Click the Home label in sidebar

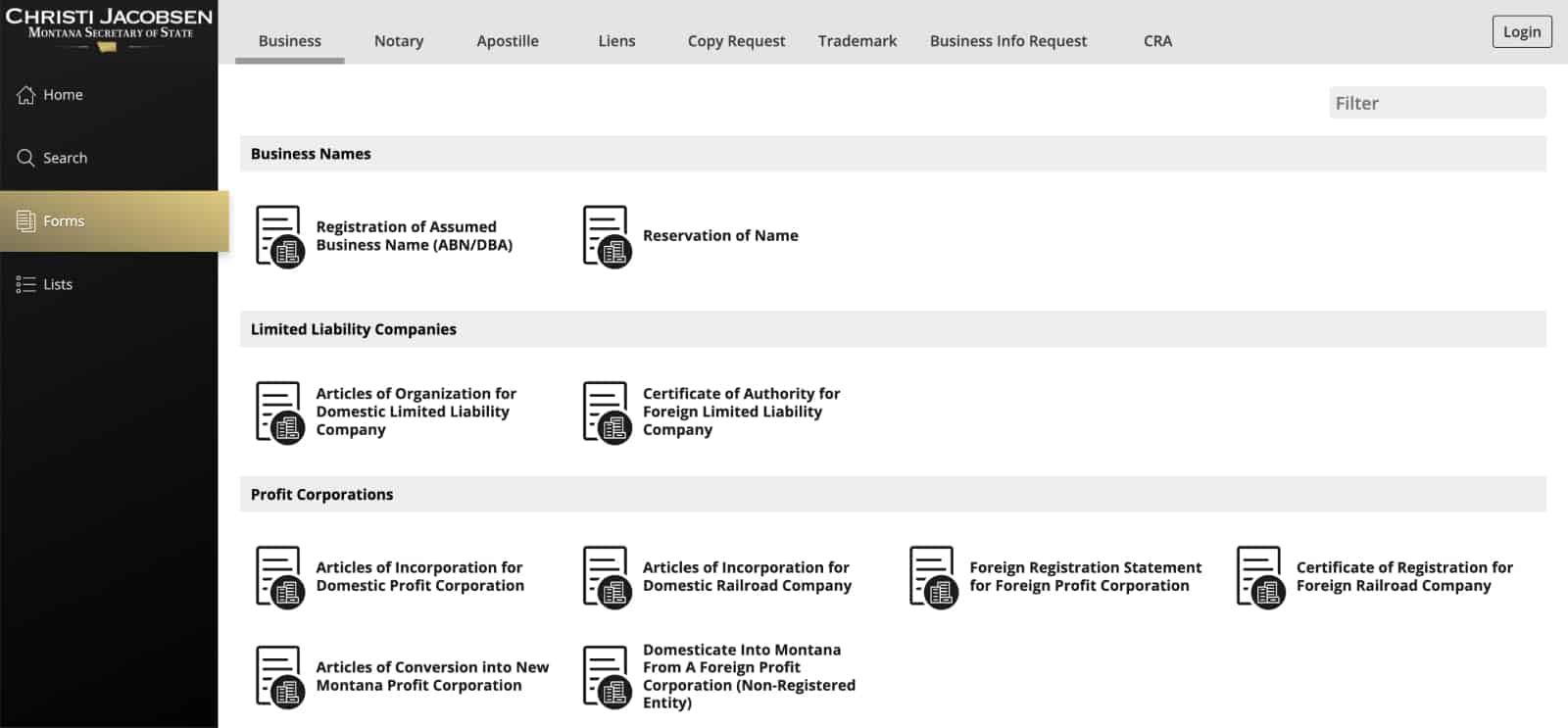63,95
